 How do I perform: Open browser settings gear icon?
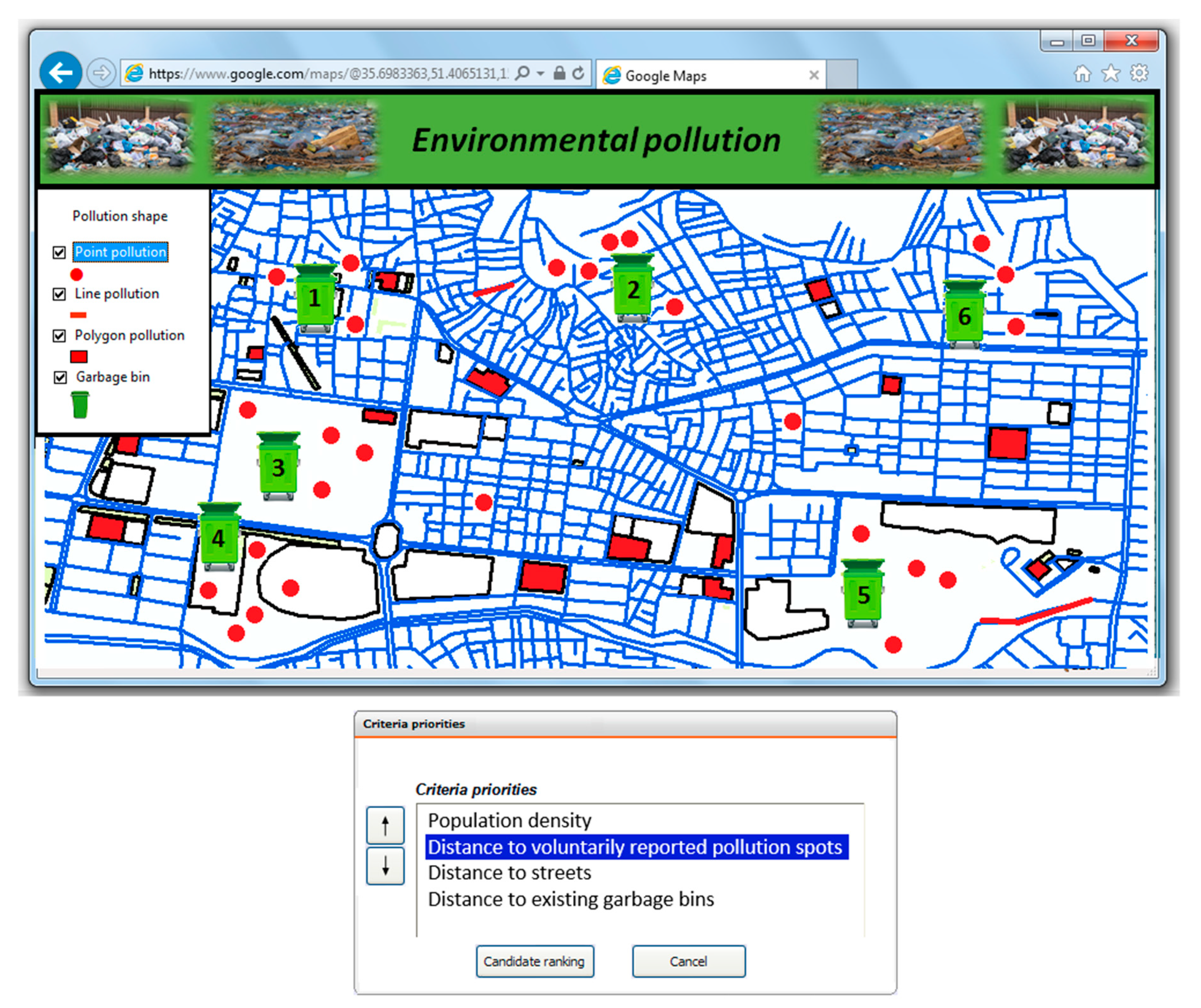click(1139, 73)
